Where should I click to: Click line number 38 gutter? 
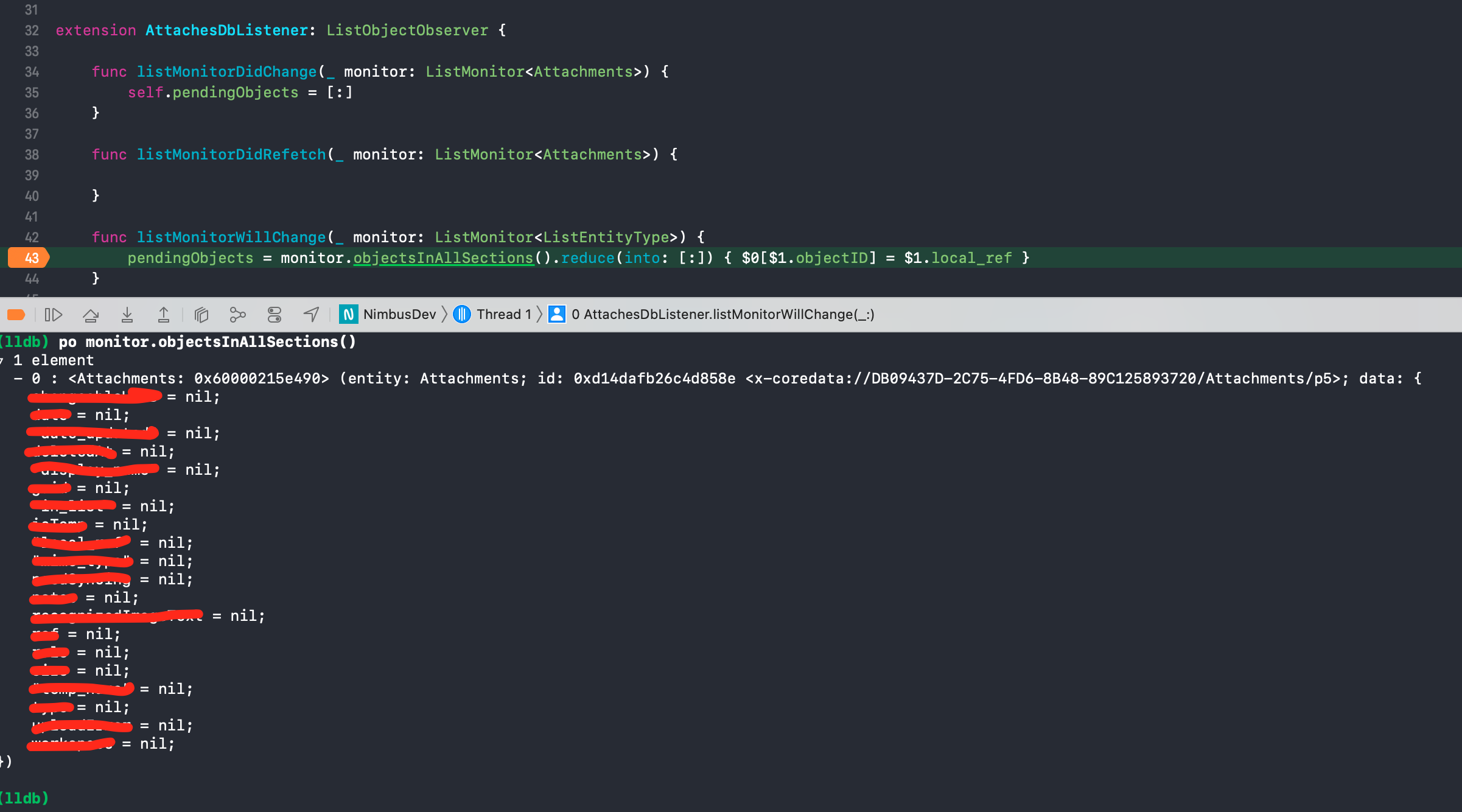[x=32, y=155]
